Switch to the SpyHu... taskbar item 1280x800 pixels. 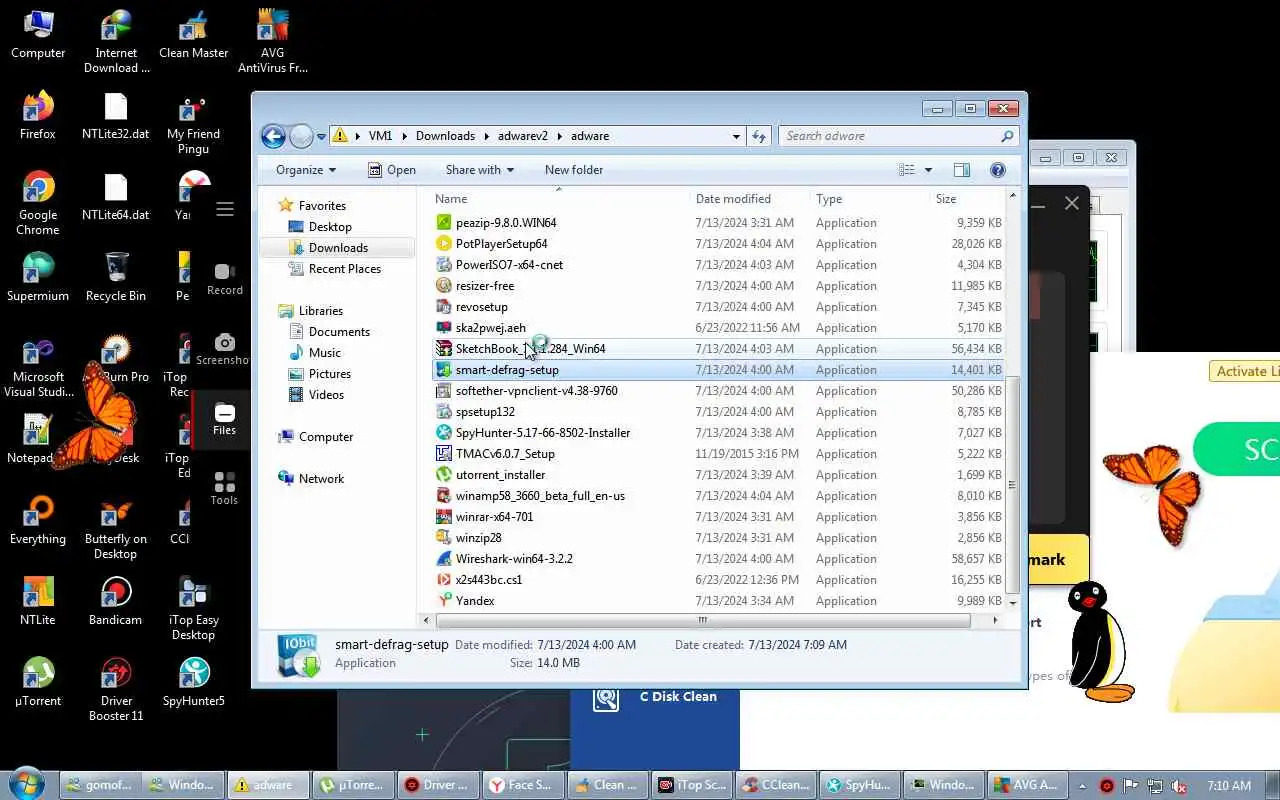(x=860, y=785)
